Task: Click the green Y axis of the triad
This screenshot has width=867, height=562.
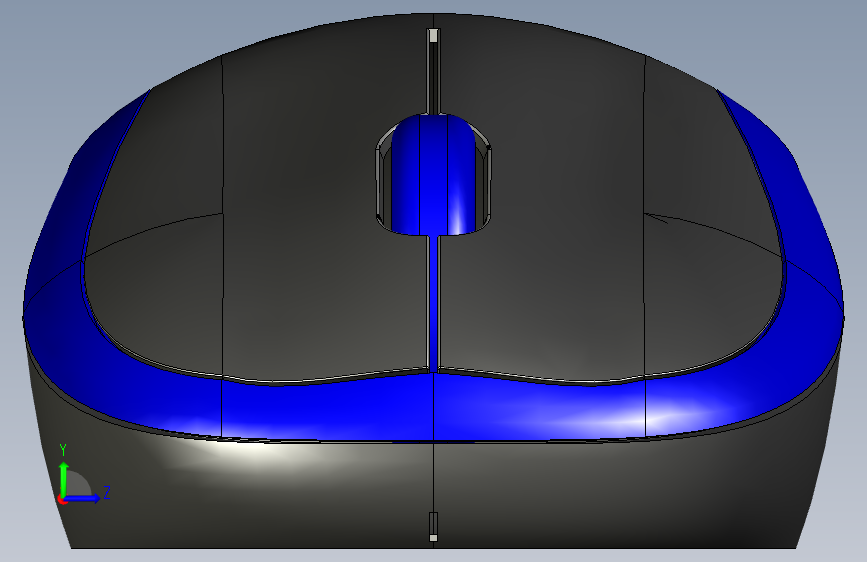Action: [x=64, y=480]
